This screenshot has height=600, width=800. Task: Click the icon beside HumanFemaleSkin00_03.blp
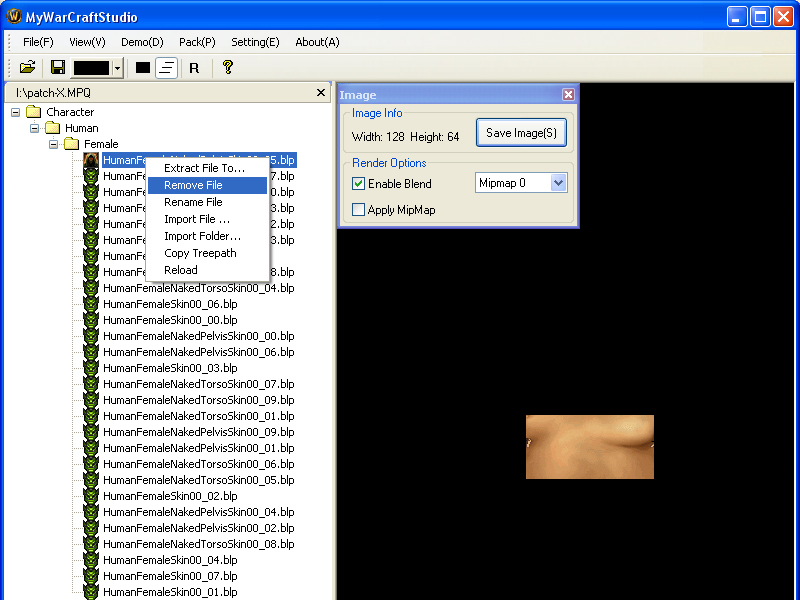91,368
